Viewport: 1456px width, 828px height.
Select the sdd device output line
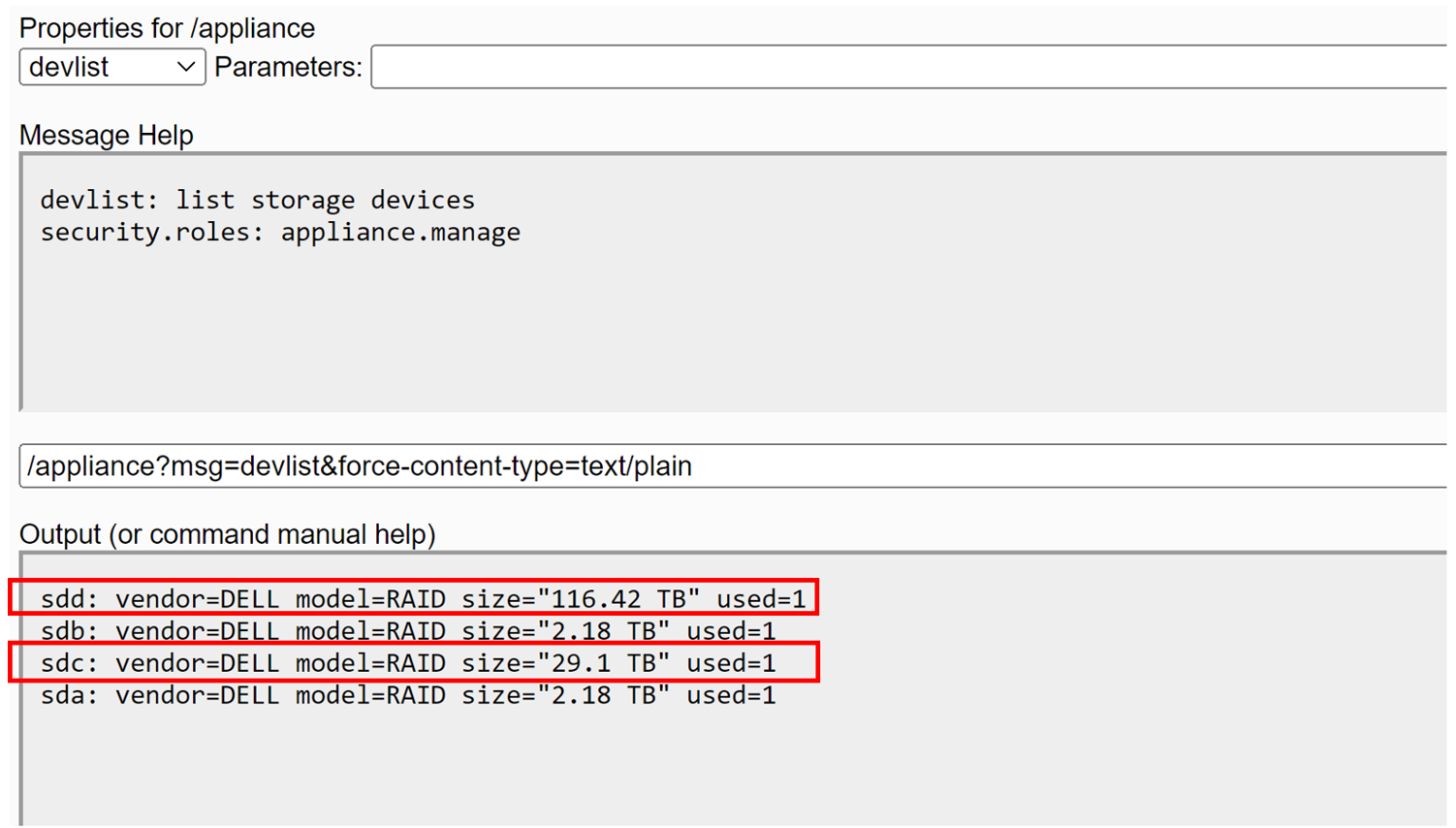422,599
